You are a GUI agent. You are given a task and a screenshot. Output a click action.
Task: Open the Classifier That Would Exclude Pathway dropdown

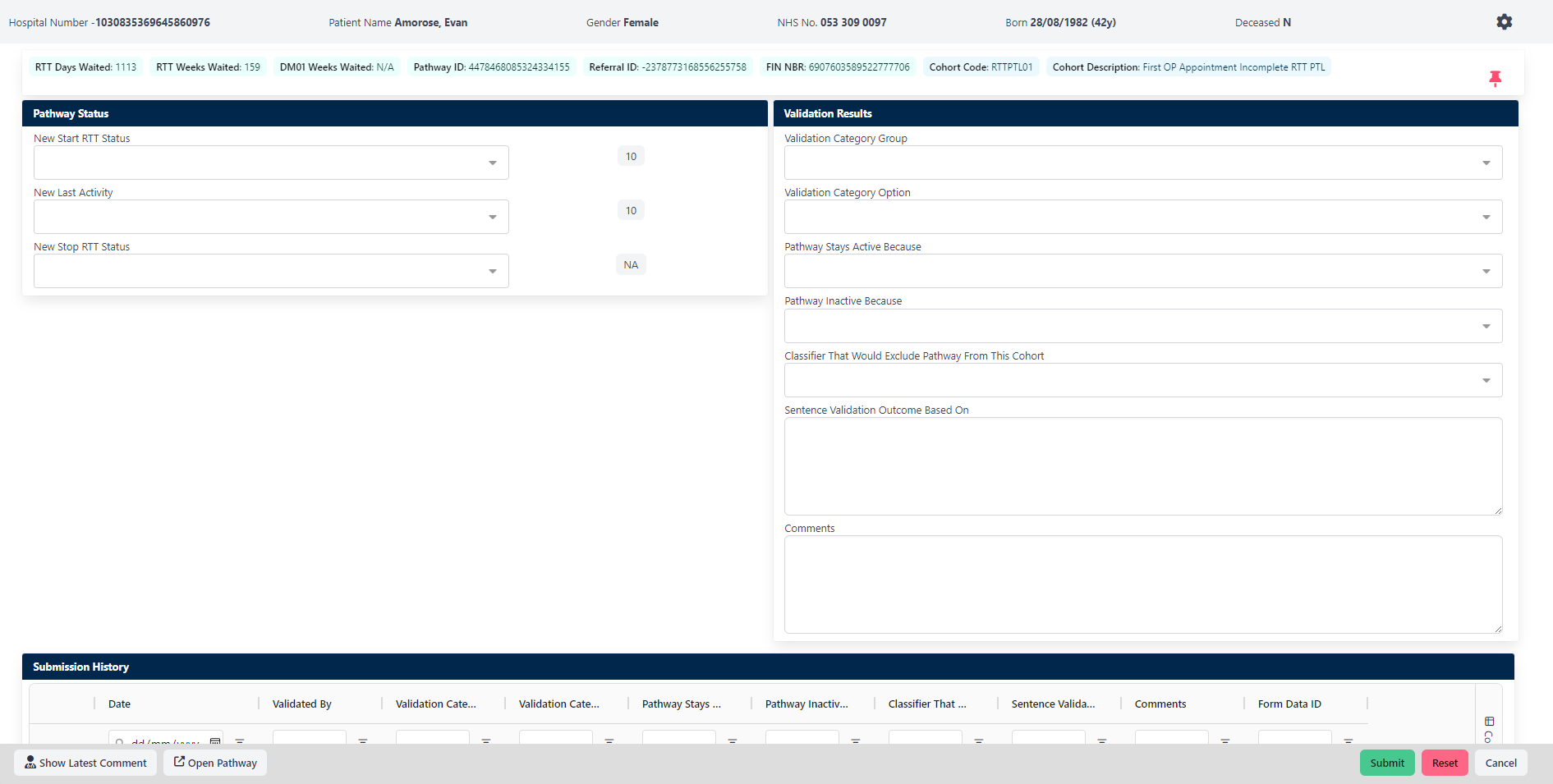[1142, 380]
